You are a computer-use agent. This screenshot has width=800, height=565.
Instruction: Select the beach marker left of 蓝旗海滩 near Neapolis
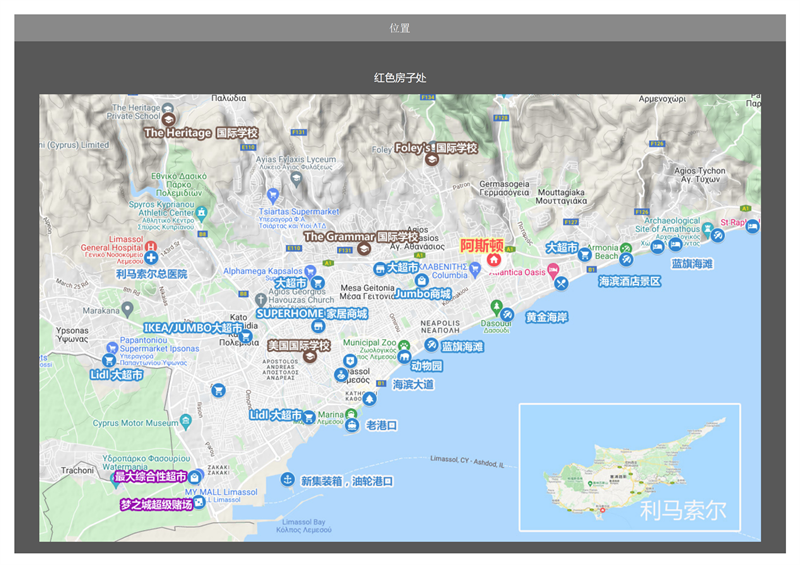point(431,345)
